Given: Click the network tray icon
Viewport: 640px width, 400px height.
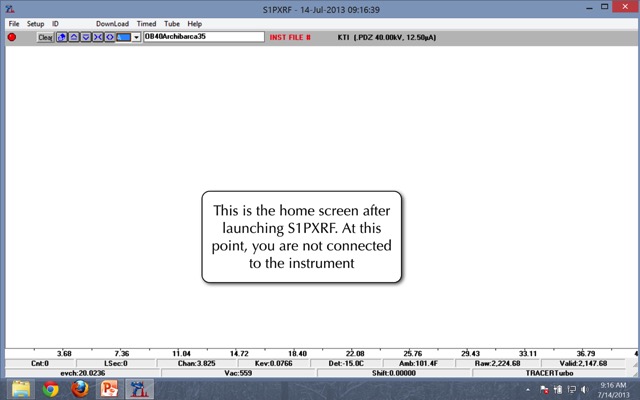Looking at the screenshot, I should tap(571, 390).
